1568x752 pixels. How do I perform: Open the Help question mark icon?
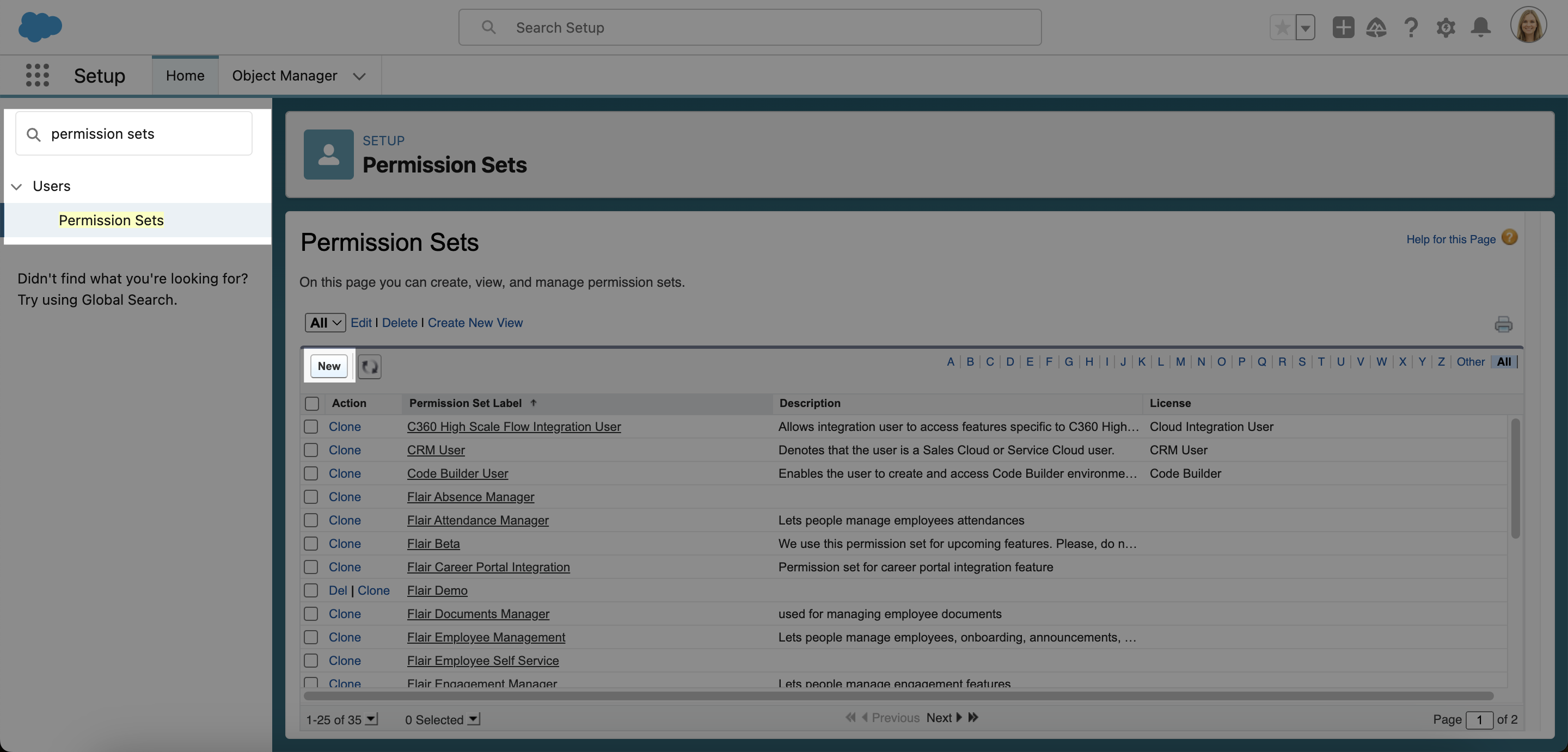[1410, 27]
